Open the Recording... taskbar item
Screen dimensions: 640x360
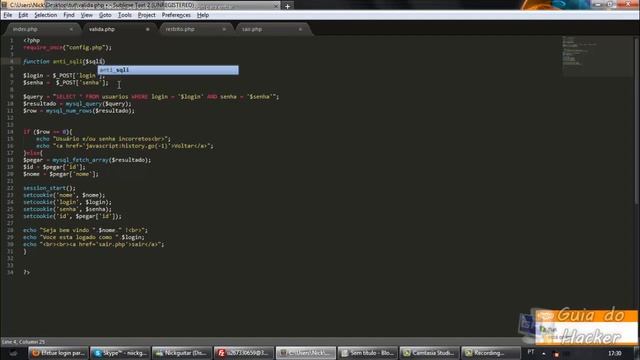pos(491,353)
